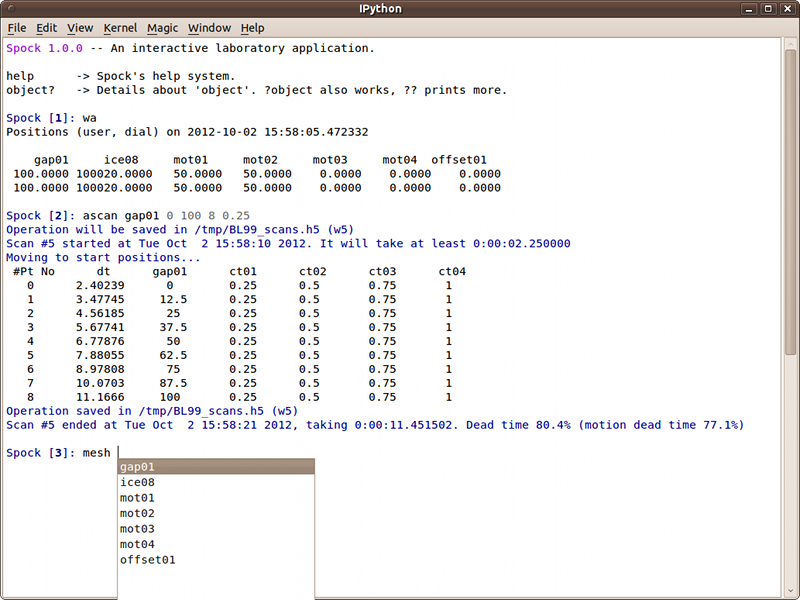Click 'Dead time 80.4%' text
The image size is (800, 600).
(x=518, y=425)
